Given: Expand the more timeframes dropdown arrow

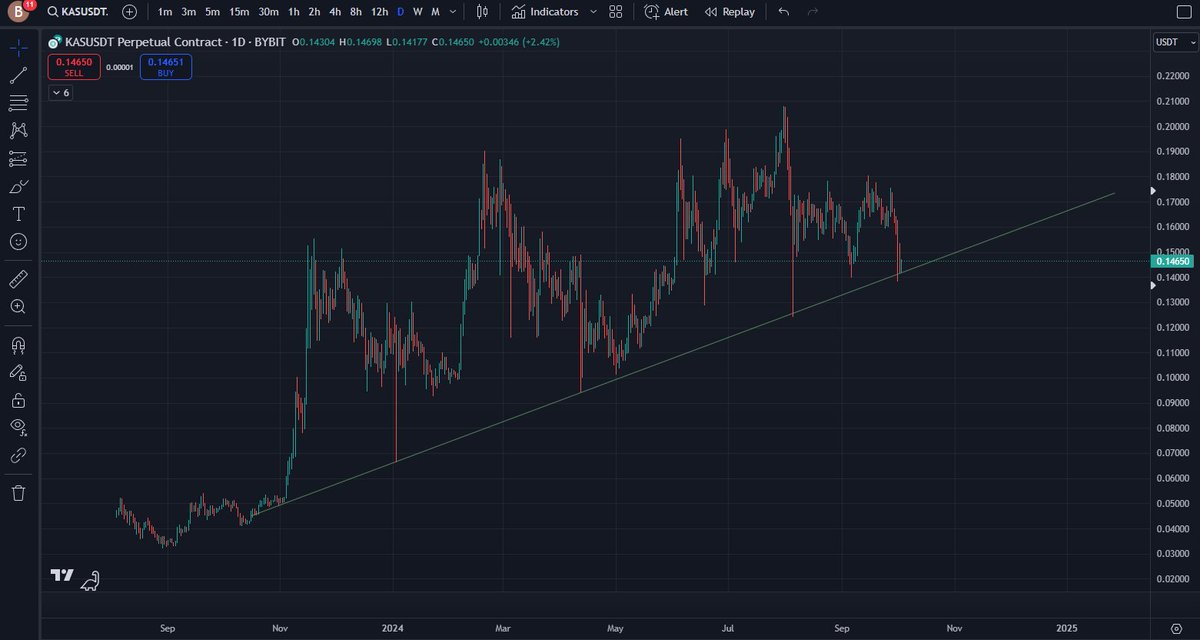Looking at the screenshot, I should [x=454, y=12].
